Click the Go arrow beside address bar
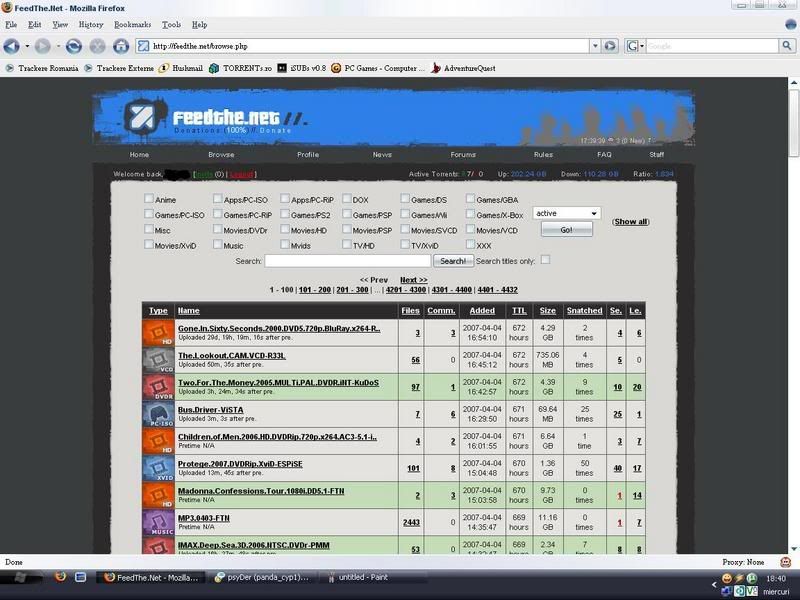Screen dimensions: 800x600 click(x=610, y=46)
